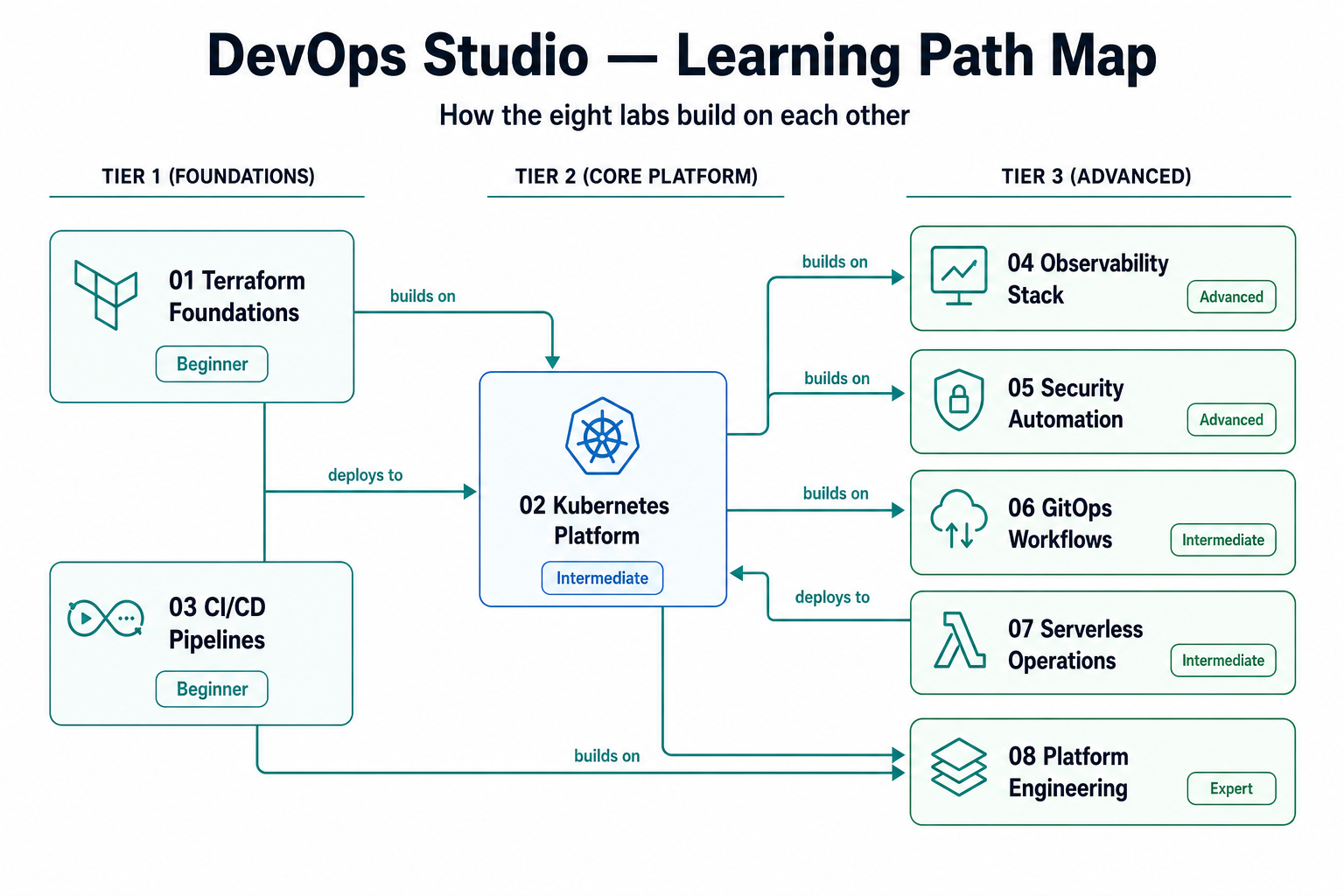Click the Observability monitor chart icon

click(959, 276)
